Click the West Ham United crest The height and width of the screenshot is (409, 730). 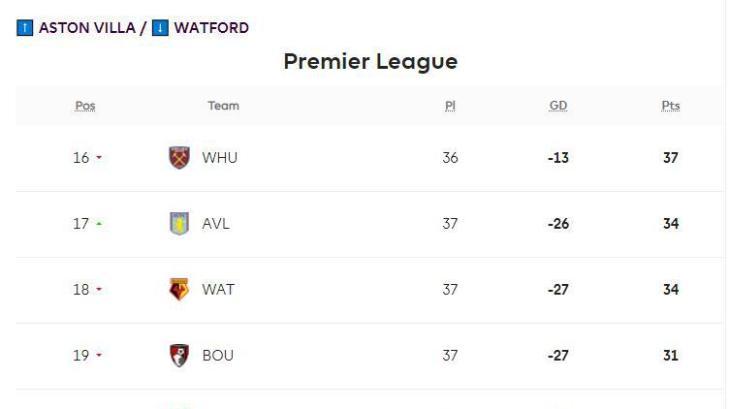(x=179, y=157)
